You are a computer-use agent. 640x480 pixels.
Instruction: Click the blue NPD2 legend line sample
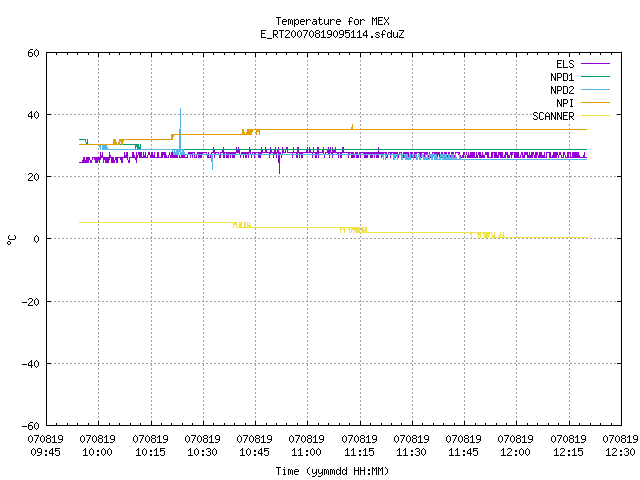tap(595, 89)
